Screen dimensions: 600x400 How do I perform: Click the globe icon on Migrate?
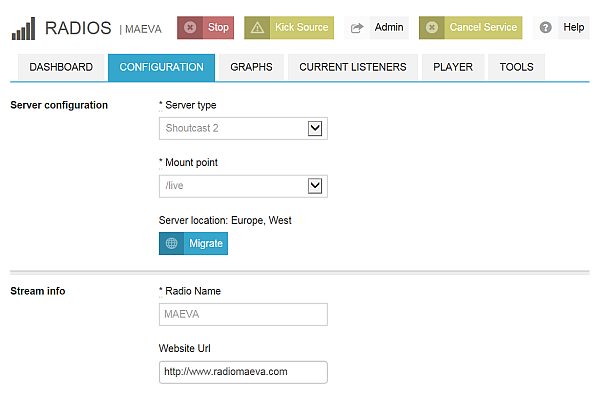pos(171,243)
